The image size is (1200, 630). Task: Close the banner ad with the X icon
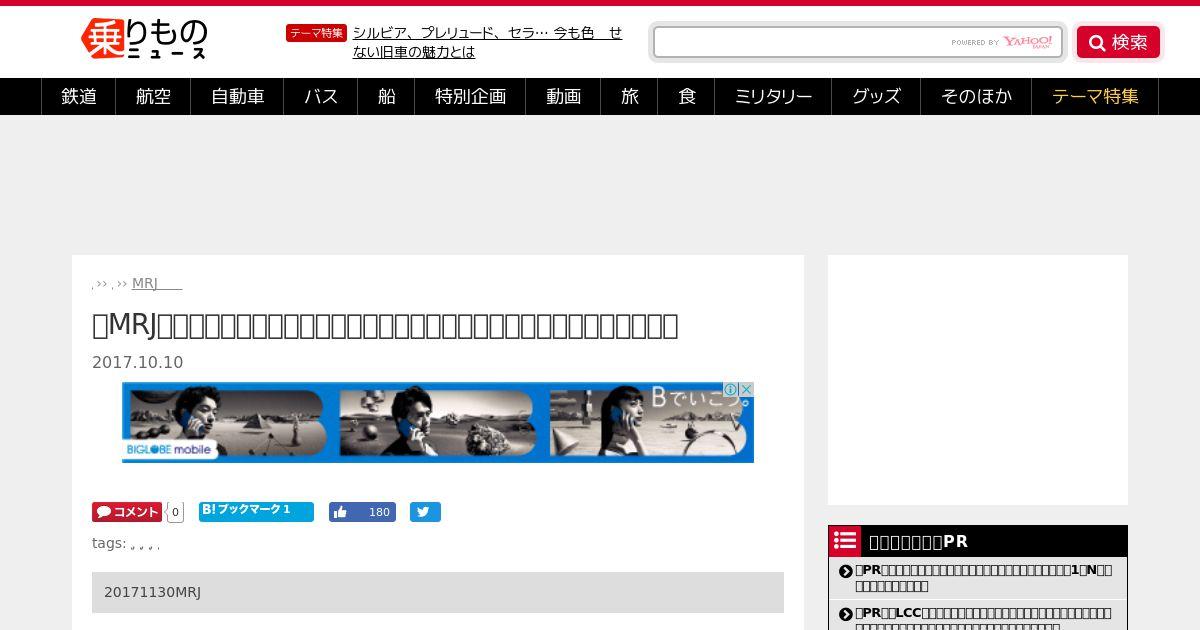(x=746, y=390)
